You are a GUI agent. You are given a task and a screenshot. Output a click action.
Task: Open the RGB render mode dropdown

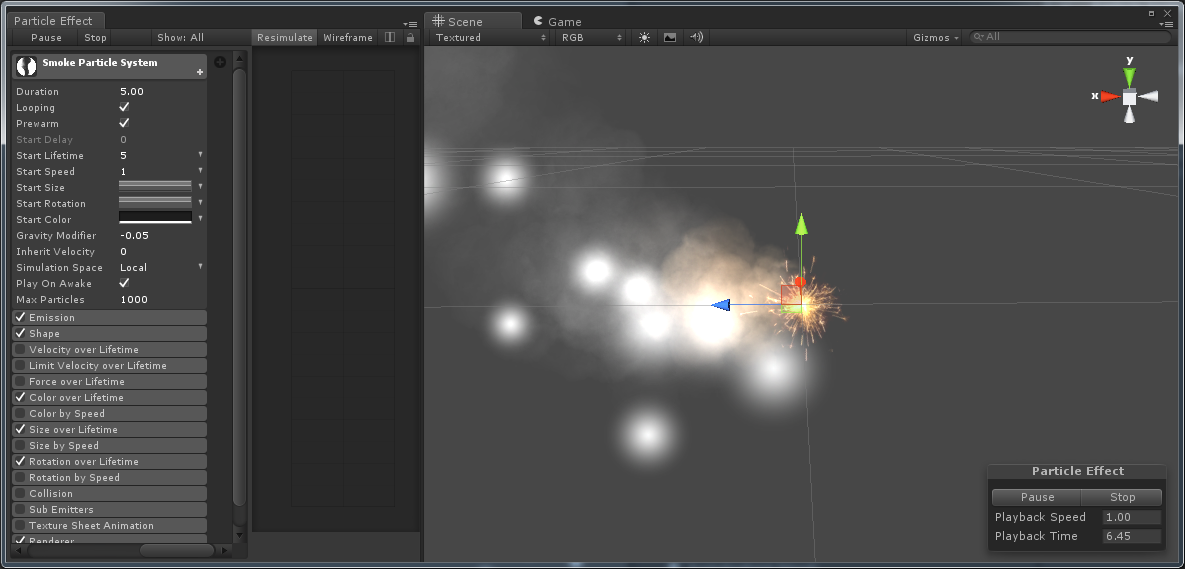click(x=592, y=37)
